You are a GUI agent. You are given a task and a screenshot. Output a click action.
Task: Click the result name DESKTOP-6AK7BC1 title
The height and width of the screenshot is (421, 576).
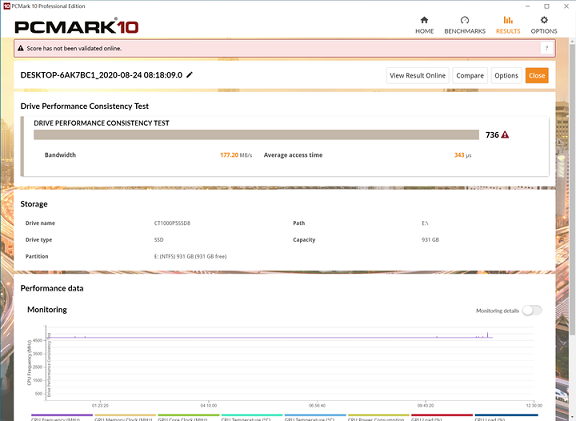(101, 75)
